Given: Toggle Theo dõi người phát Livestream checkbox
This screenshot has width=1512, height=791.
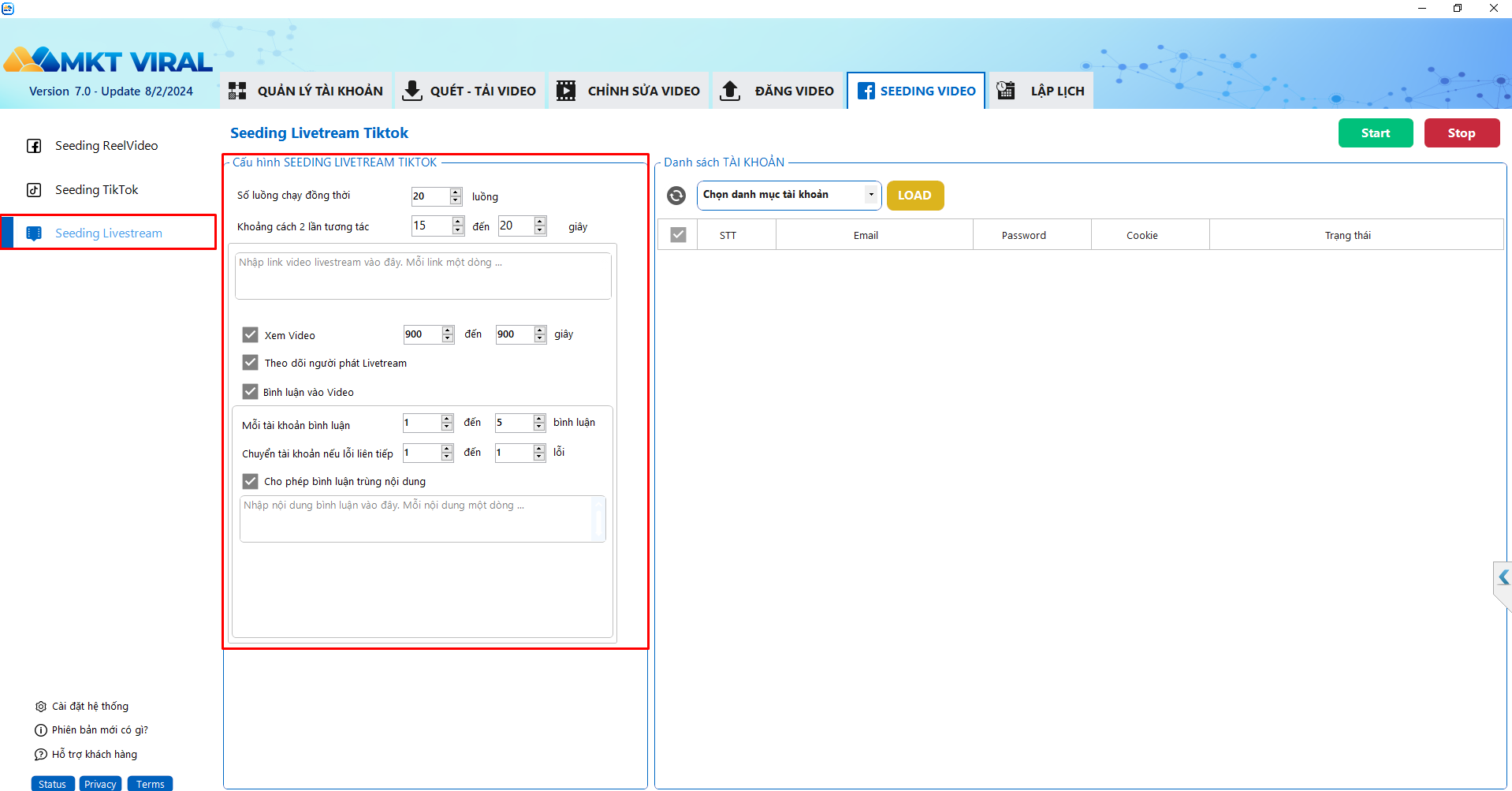Looking at the screenshot, I should 250,362.
